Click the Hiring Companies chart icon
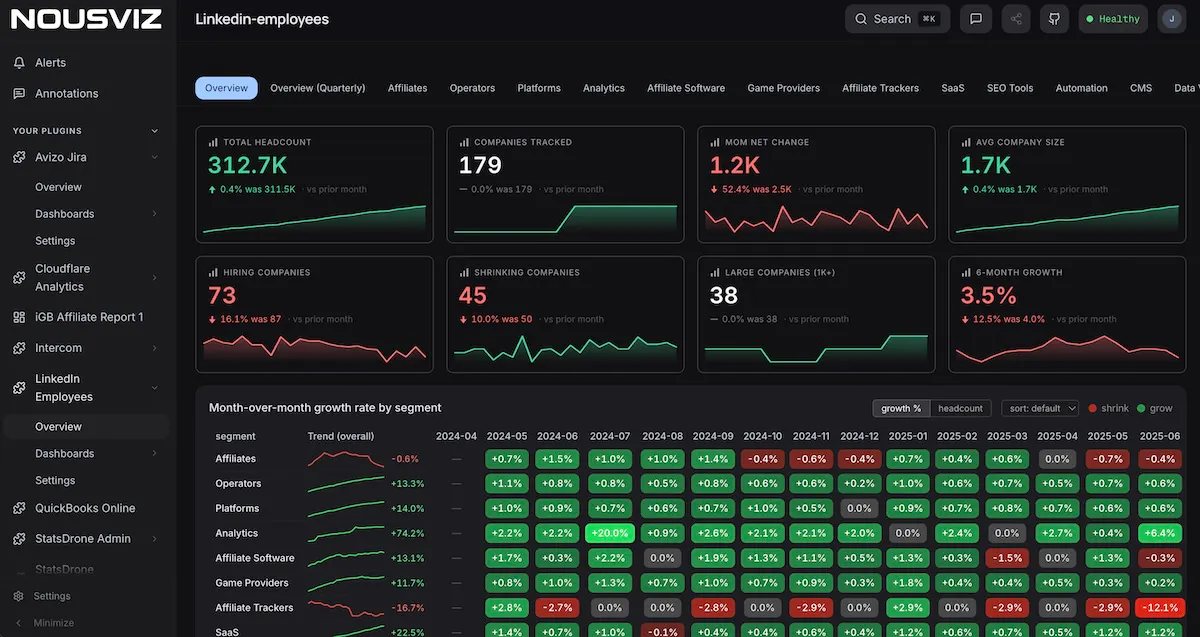This screenshot has width=1200, height=637. coord(213,272)
